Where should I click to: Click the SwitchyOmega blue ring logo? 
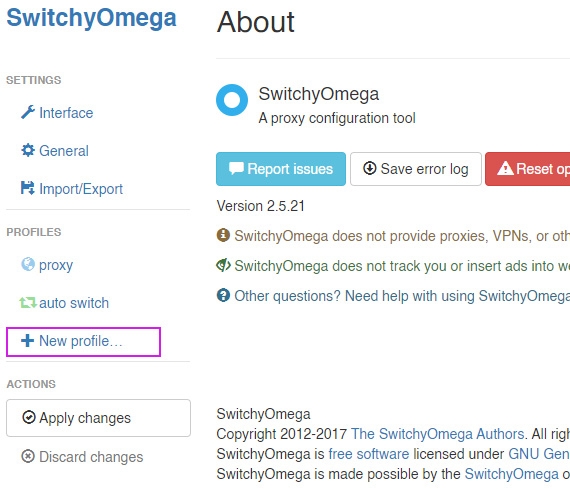[232, 100]
